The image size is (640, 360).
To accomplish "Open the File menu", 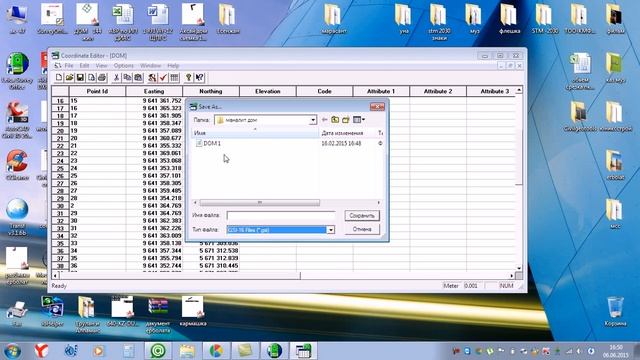I will coord(69,65).
